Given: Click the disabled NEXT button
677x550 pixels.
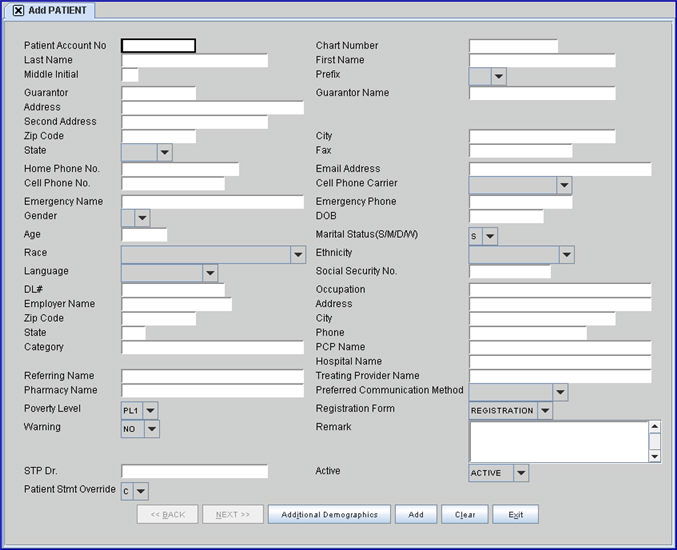Looking at the screenshot, I should 233,515.
